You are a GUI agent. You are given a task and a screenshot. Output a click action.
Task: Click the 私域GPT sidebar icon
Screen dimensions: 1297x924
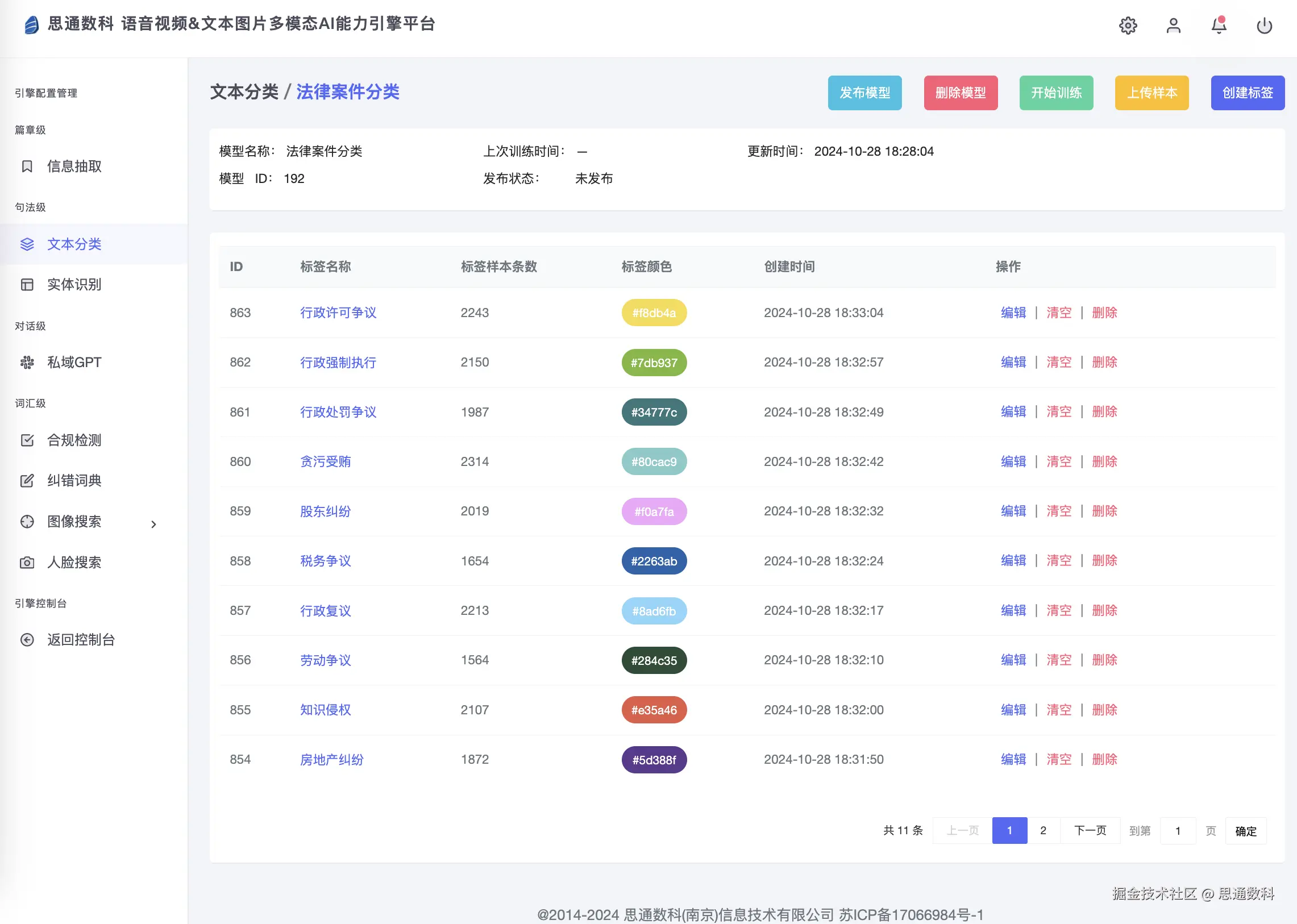point(27,363)
